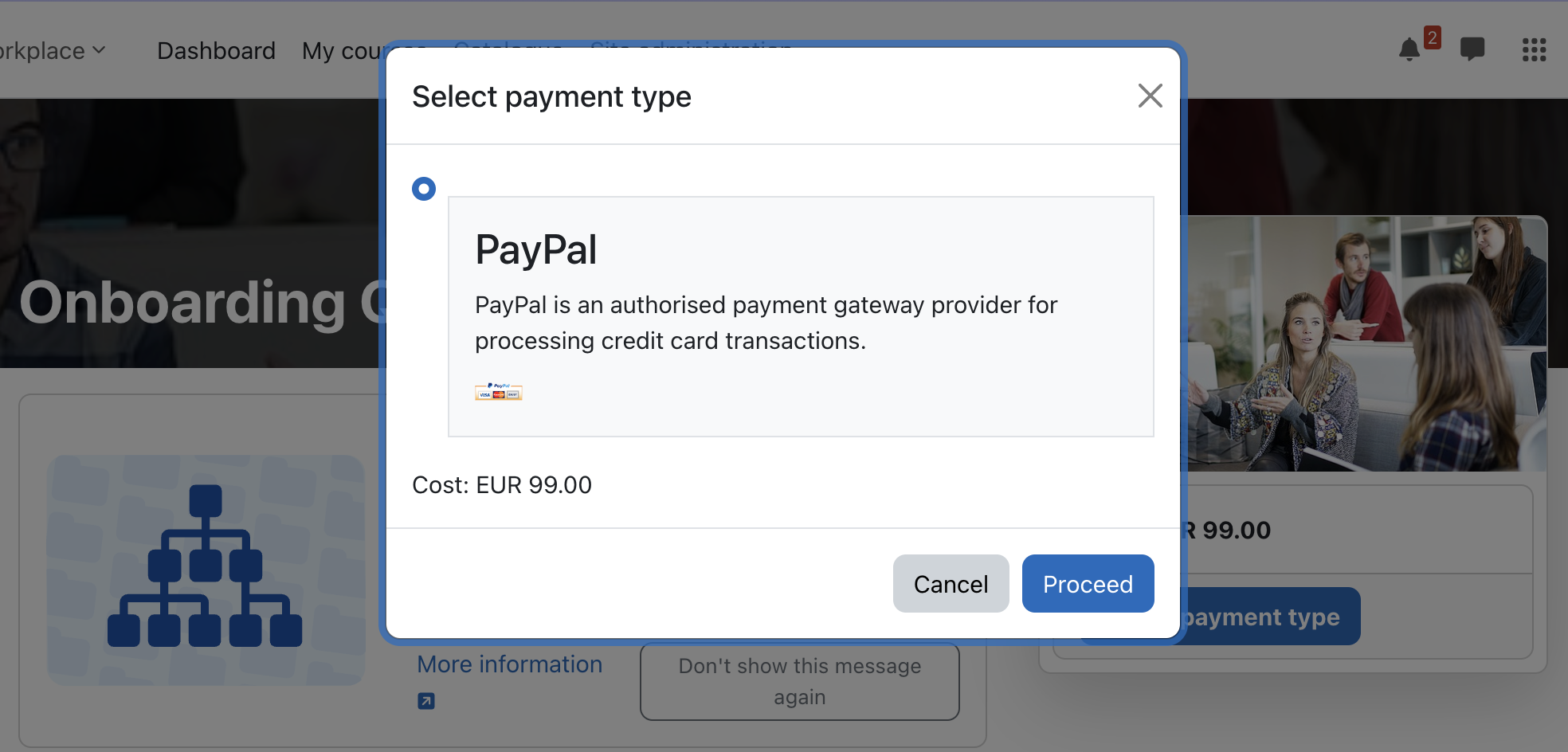This screenshot has width=1568, height=752.
Task: Click the PayPal gateway description text
Action: click(766, 323)
